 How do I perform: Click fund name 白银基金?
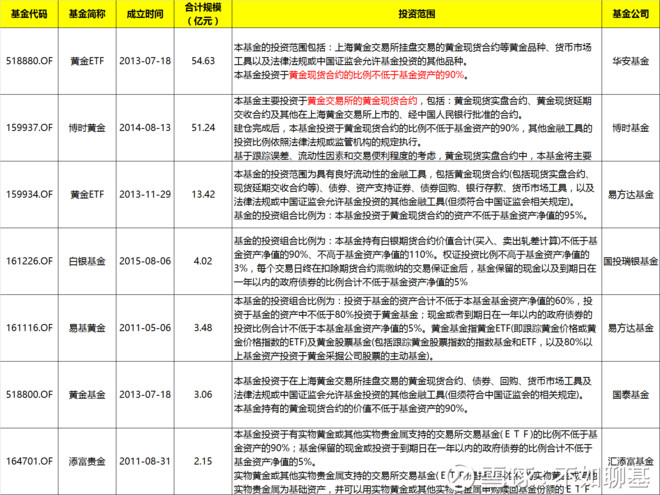(x=87, y=261)
